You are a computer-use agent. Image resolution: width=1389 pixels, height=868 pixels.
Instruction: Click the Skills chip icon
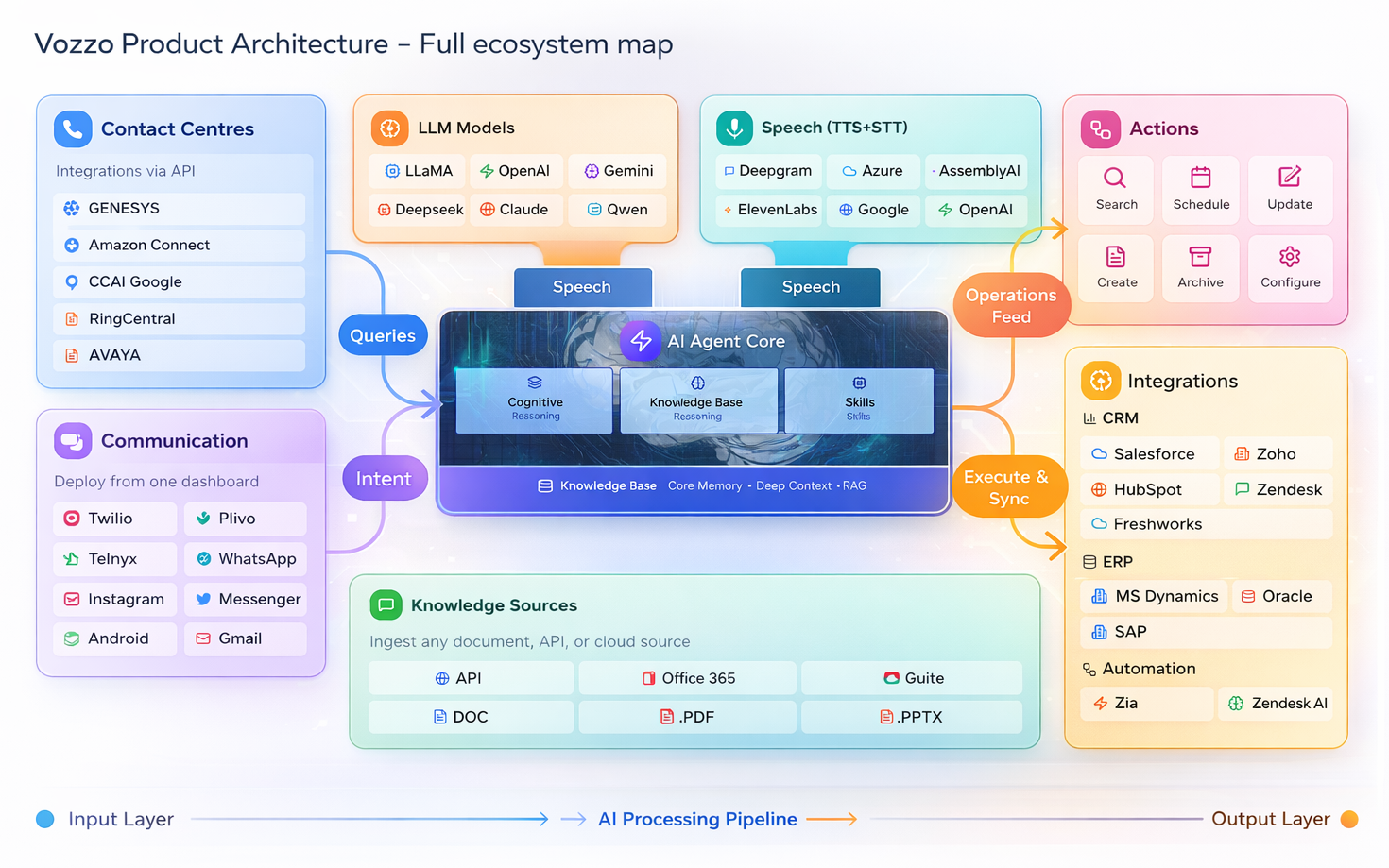859,383
